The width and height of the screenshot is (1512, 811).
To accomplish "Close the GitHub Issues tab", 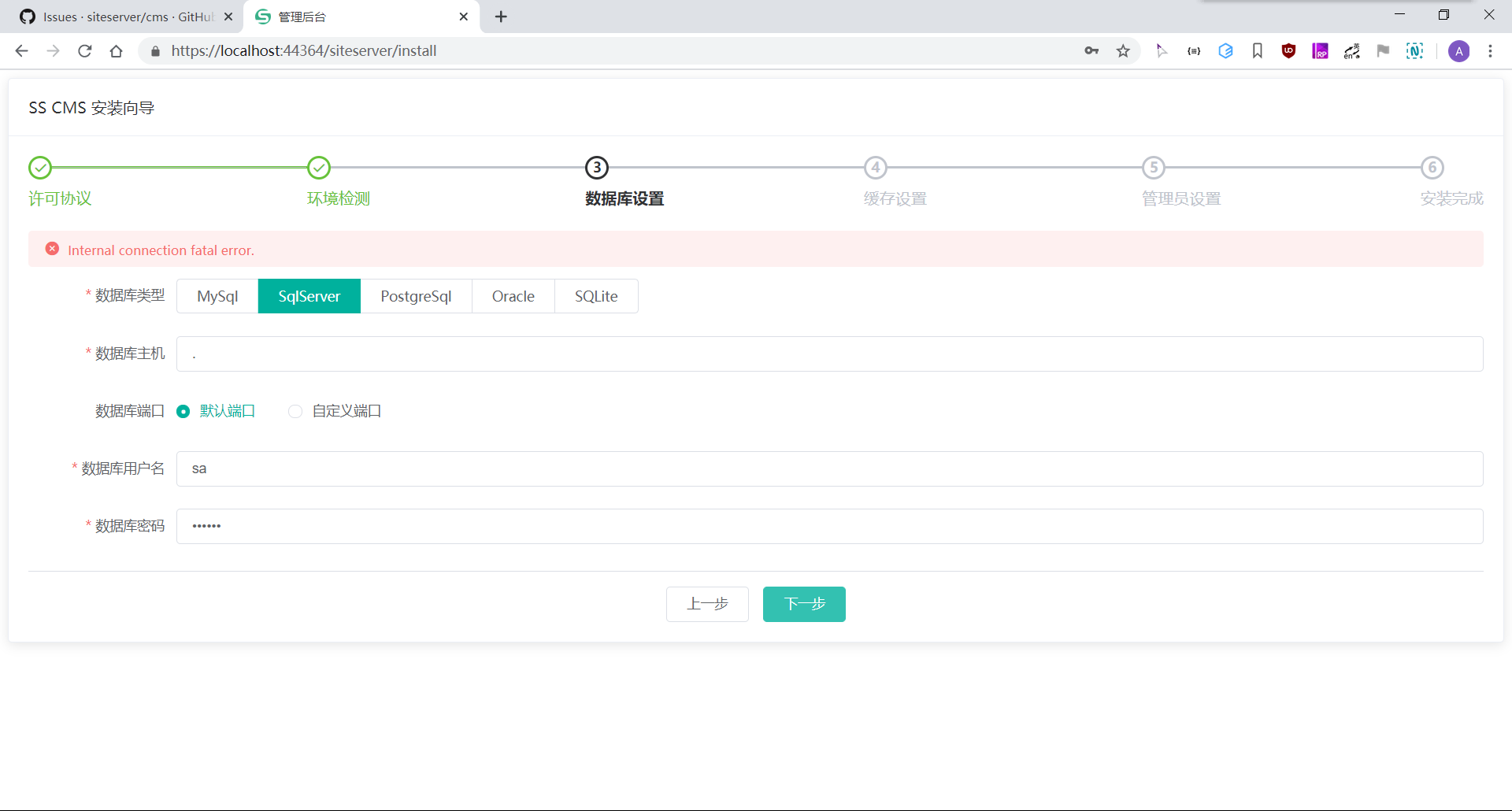I will tap(228, 17).
